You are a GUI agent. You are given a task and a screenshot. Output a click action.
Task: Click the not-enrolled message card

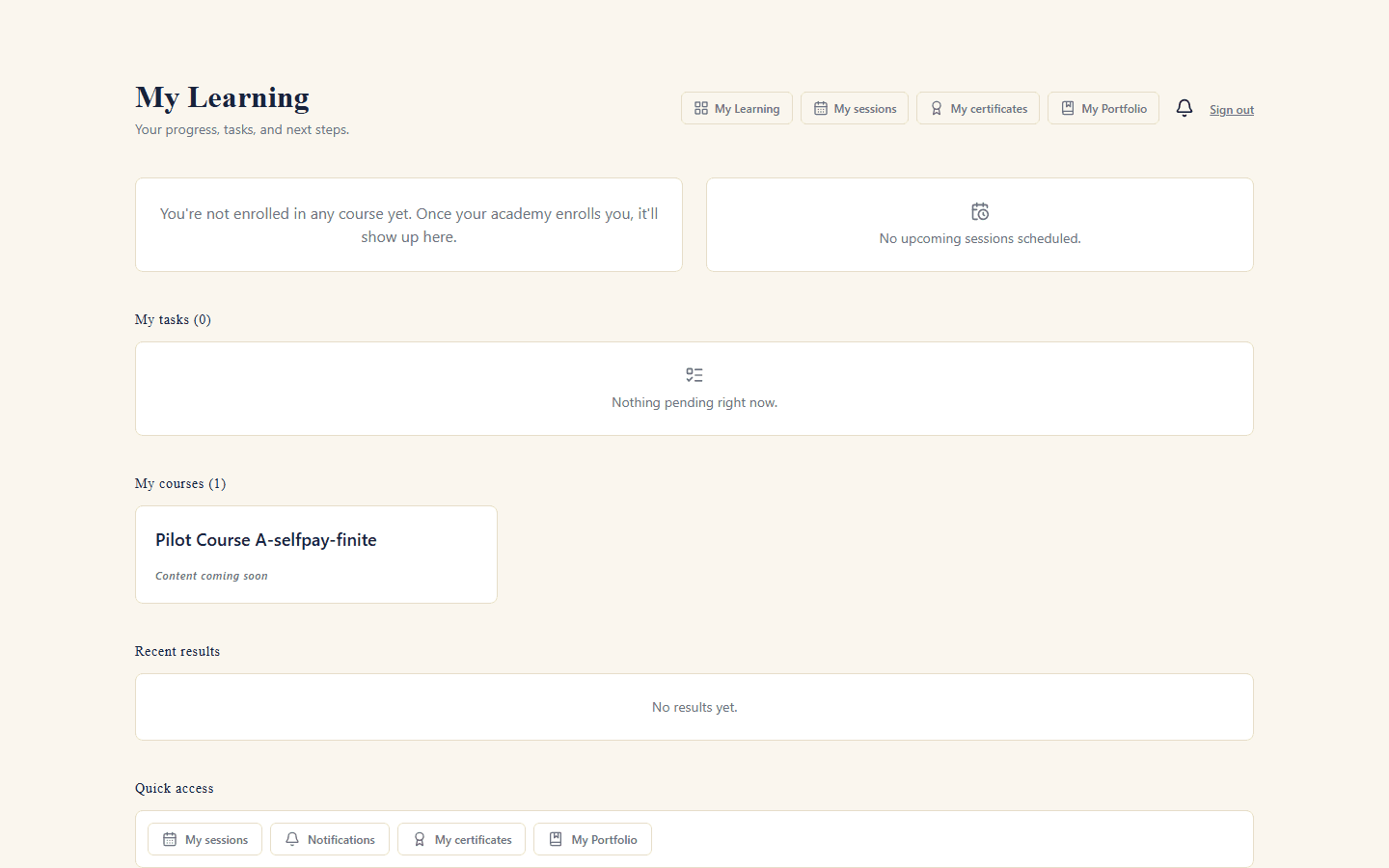[x=409, y=225]
